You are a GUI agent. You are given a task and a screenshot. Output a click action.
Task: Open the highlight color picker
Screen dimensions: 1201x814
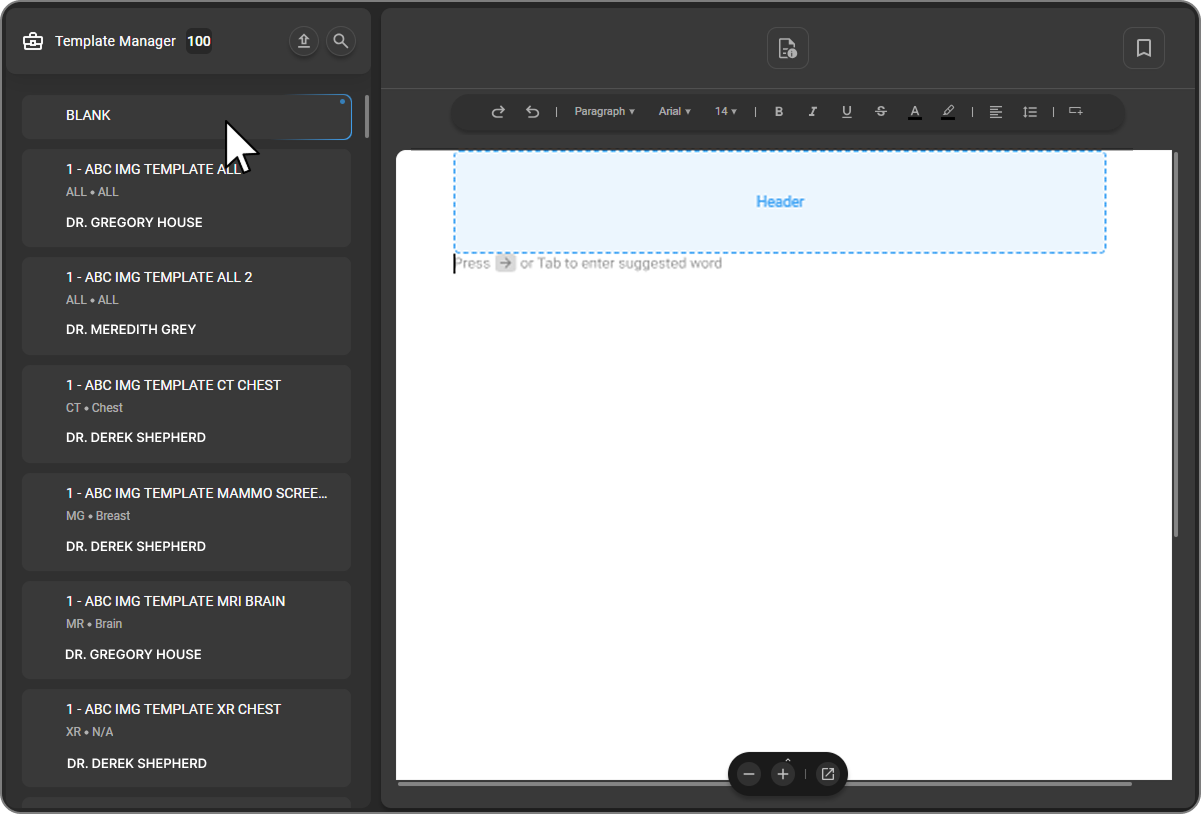point(948,112)
